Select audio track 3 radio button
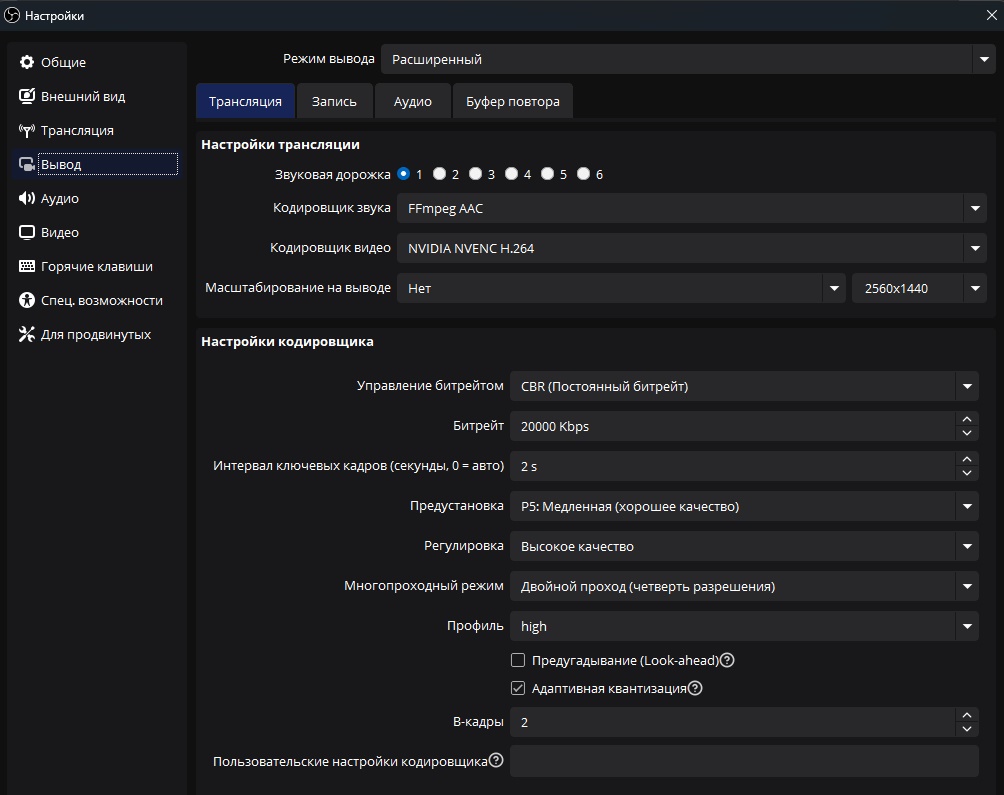Viewport: 1004px width, 795px height. pyautogui.click(x=475, y=173)
